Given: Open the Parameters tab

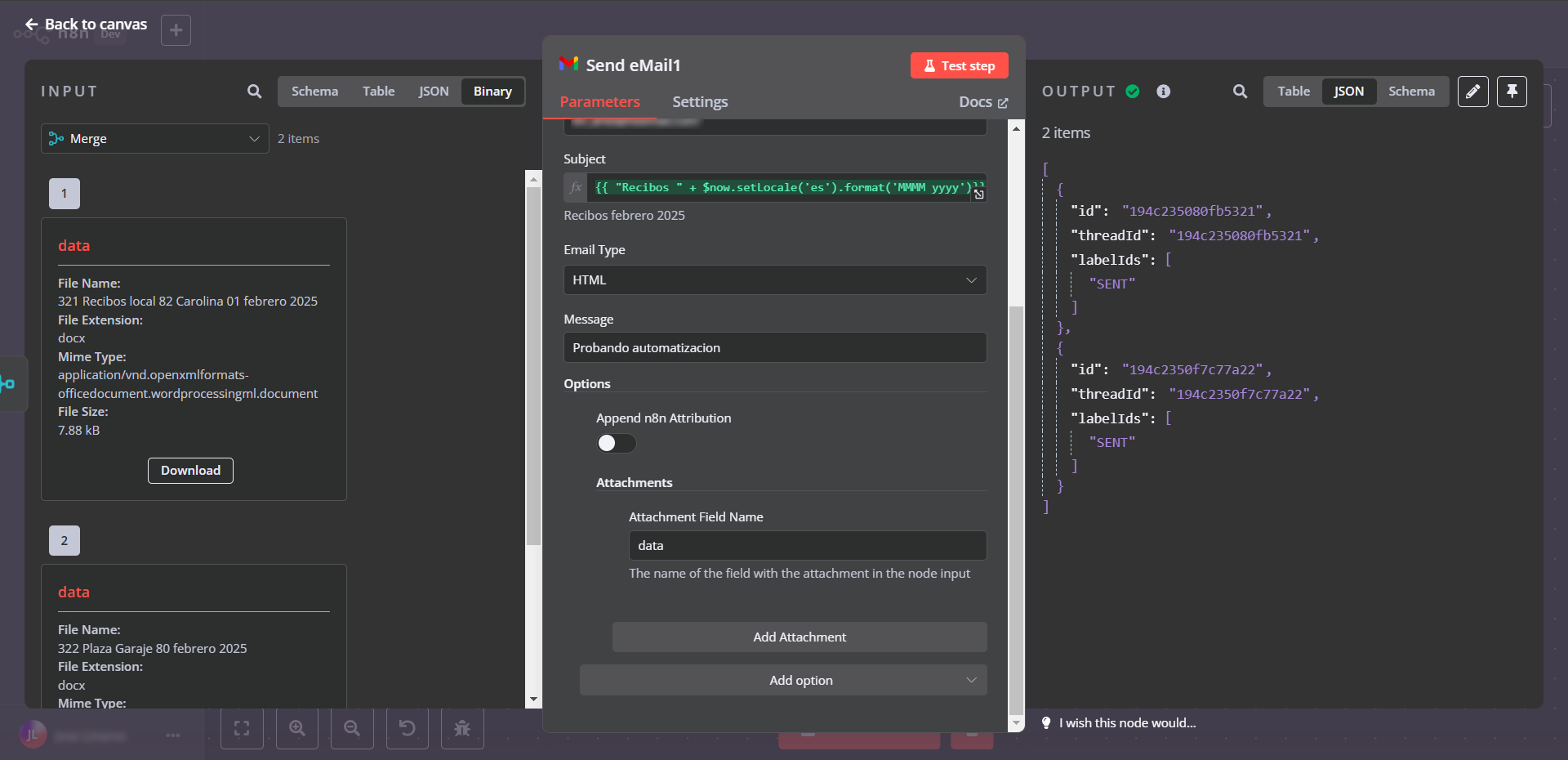Looking at the screenshot, I should tap(599, 102).
